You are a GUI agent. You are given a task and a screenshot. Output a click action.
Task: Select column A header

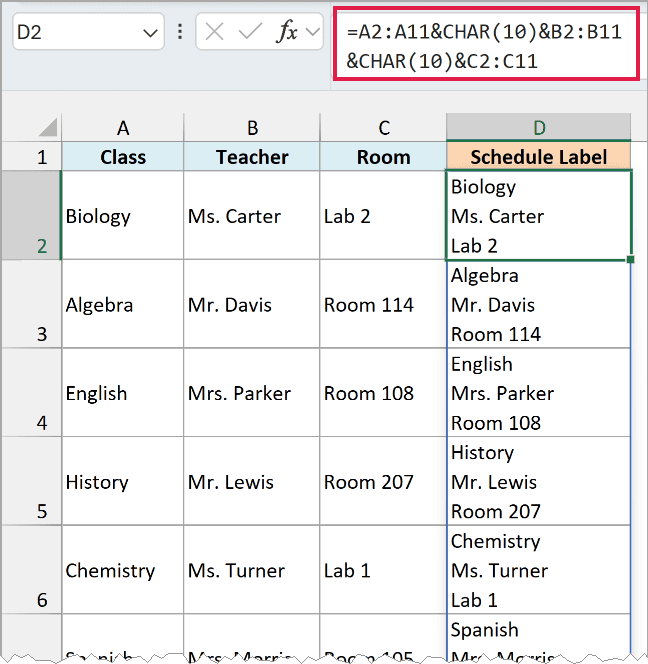[123, 128]
